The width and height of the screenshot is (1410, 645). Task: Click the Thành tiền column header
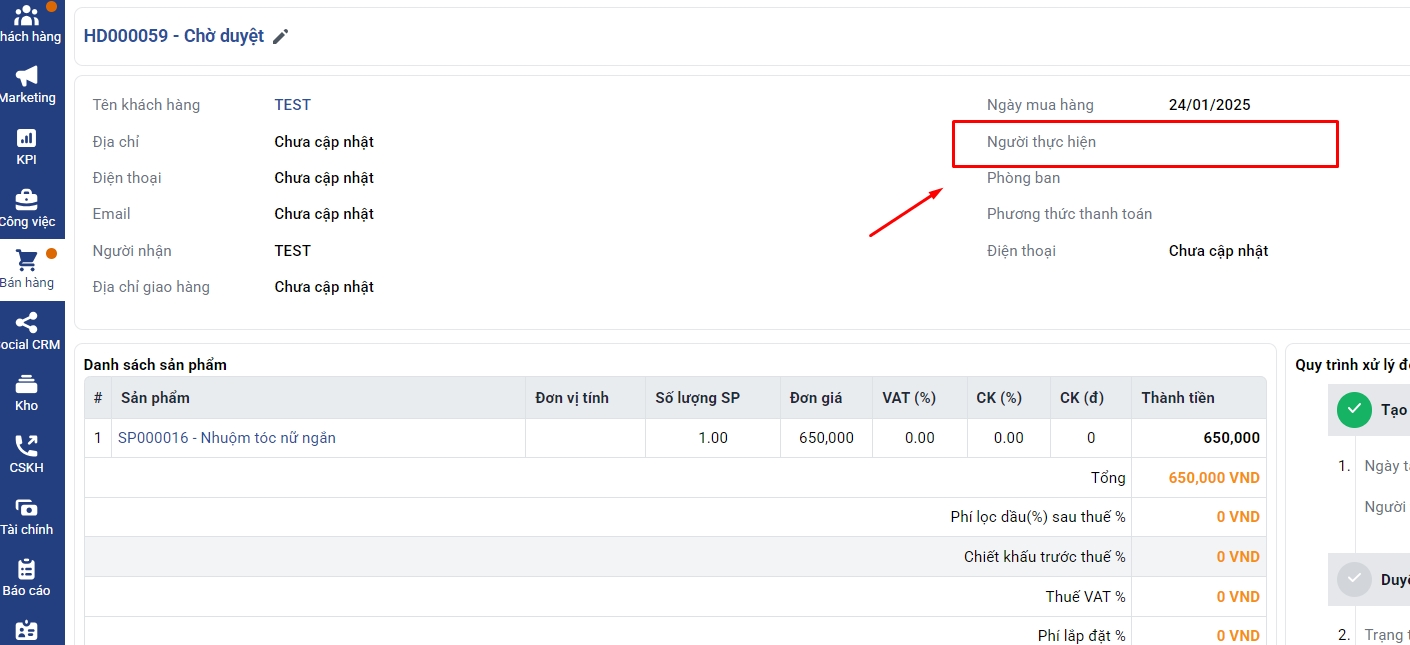[1178, 398]
